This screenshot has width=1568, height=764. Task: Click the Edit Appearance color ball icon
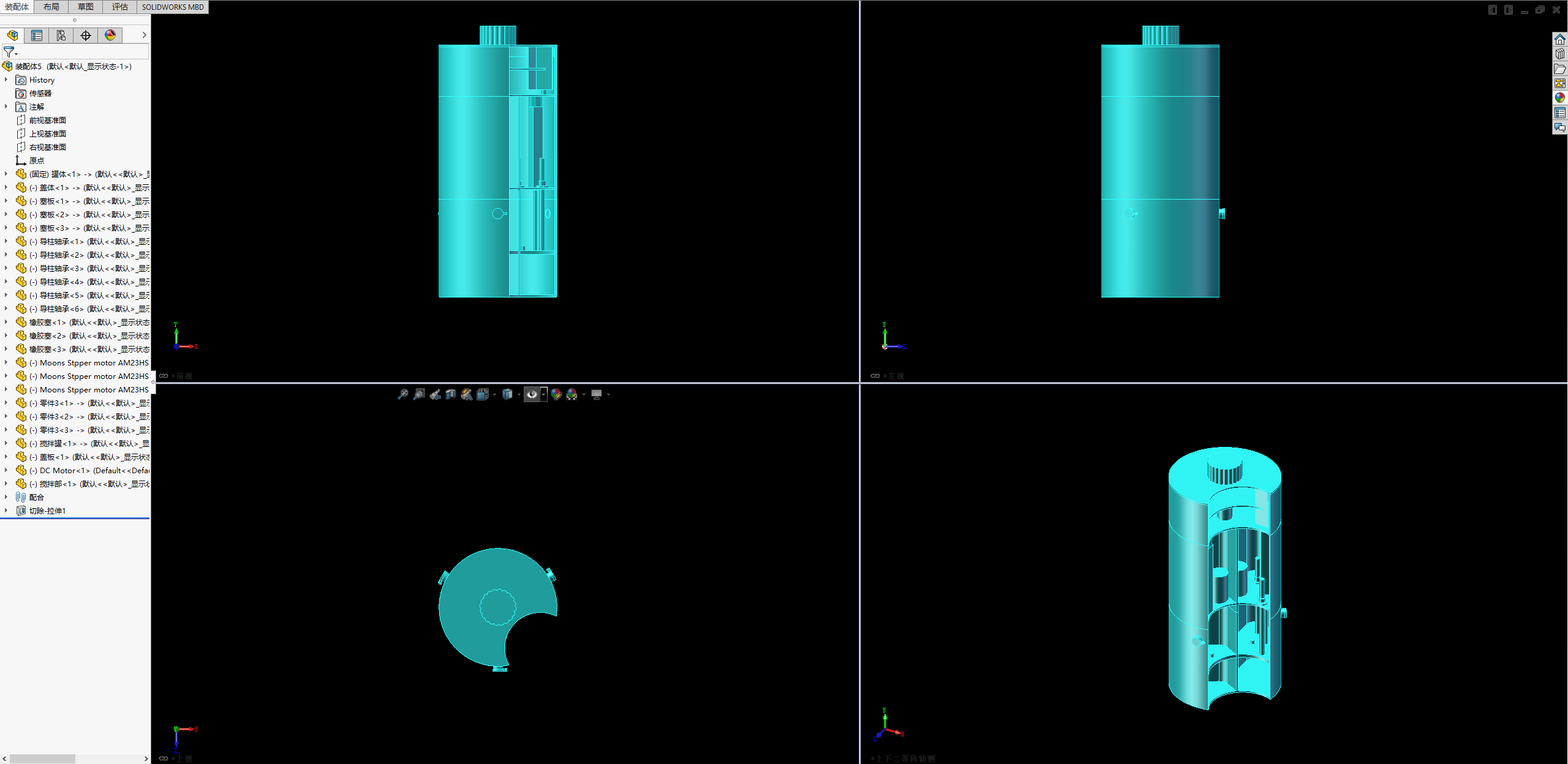[x=556, y=394]
